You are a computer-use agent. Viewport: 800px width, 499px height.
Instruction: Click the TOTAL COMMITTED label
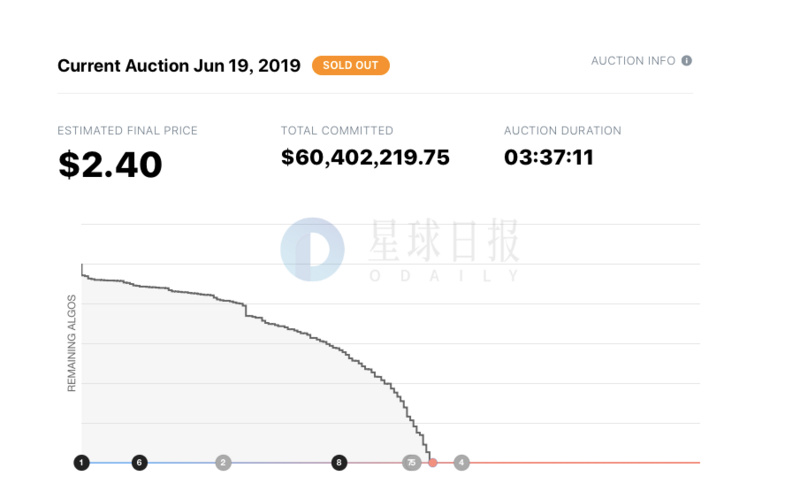coord(337,131)
